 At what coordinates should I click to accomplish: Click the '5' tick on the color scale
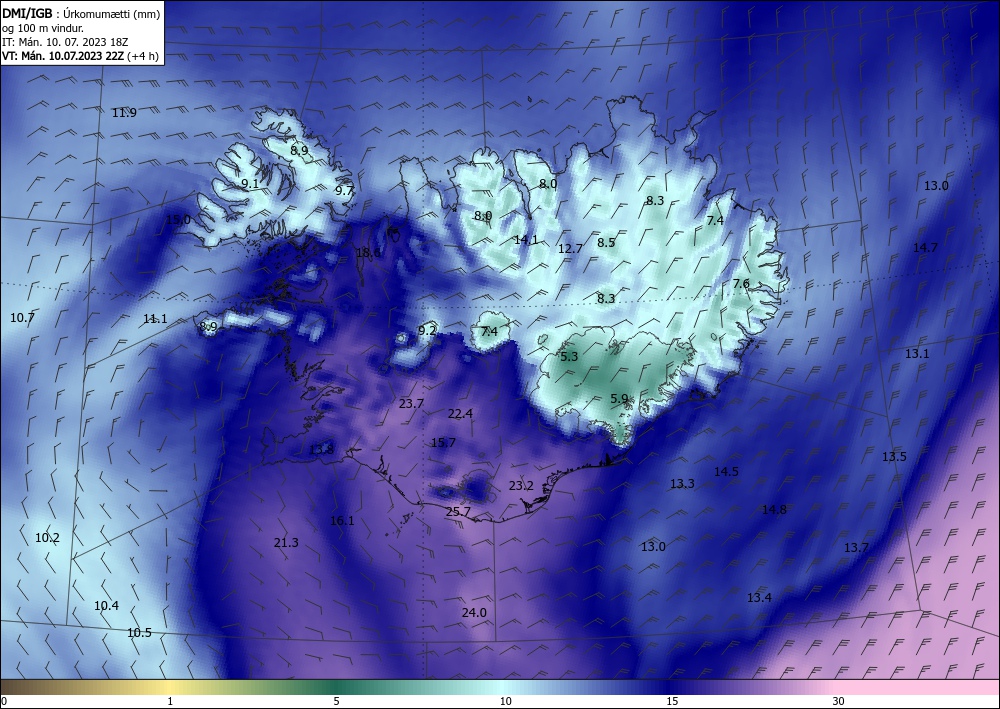(x=336, y=701)
